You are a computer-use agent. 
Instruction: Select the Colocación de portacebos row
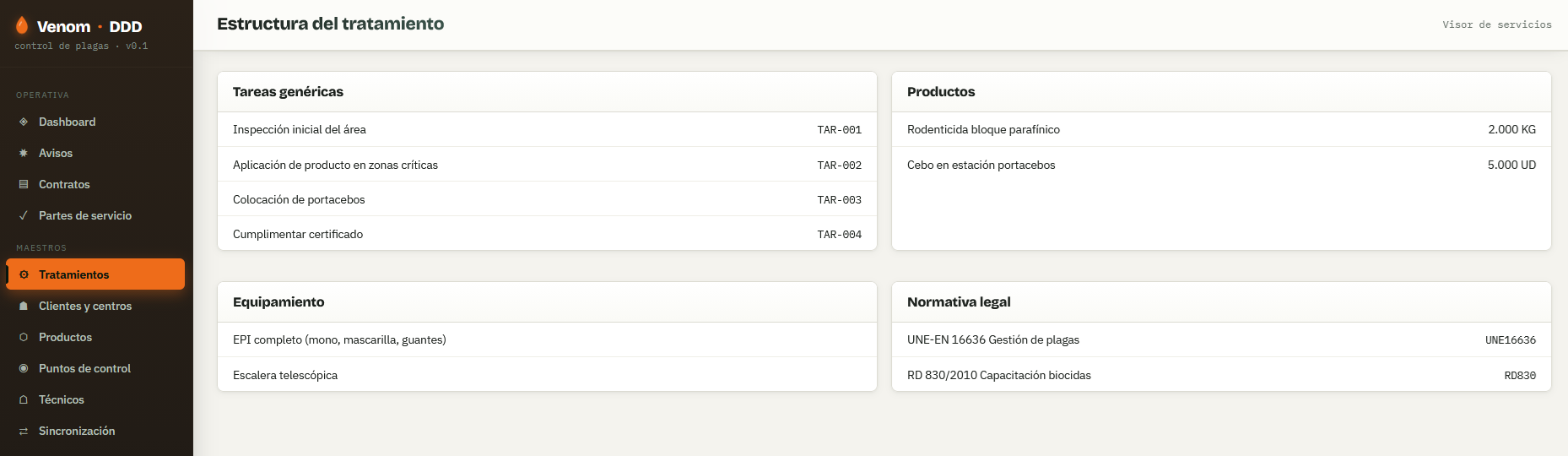547,199
